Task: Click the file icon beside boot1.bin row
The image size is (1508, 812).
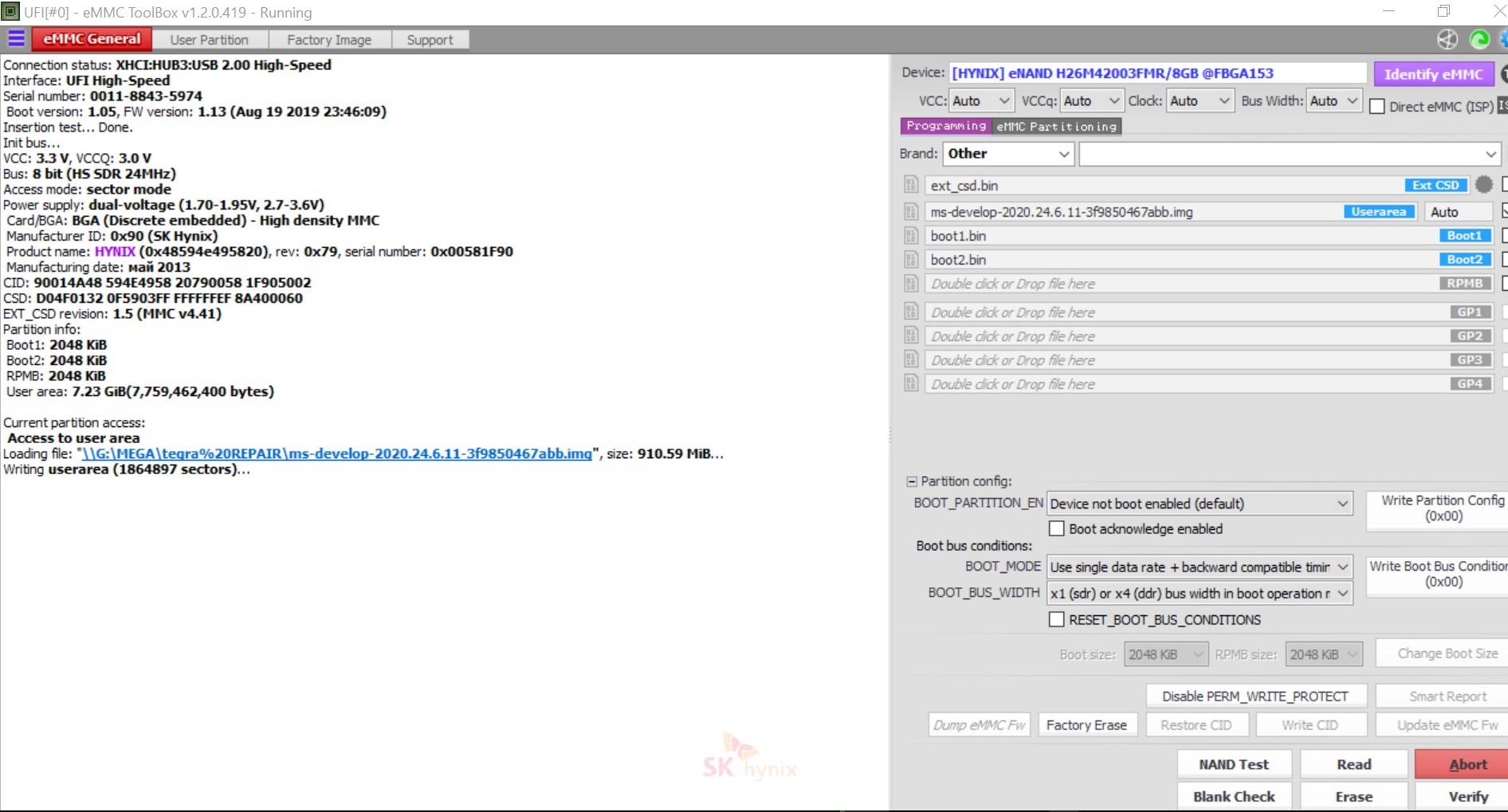Action: (911, 236)
